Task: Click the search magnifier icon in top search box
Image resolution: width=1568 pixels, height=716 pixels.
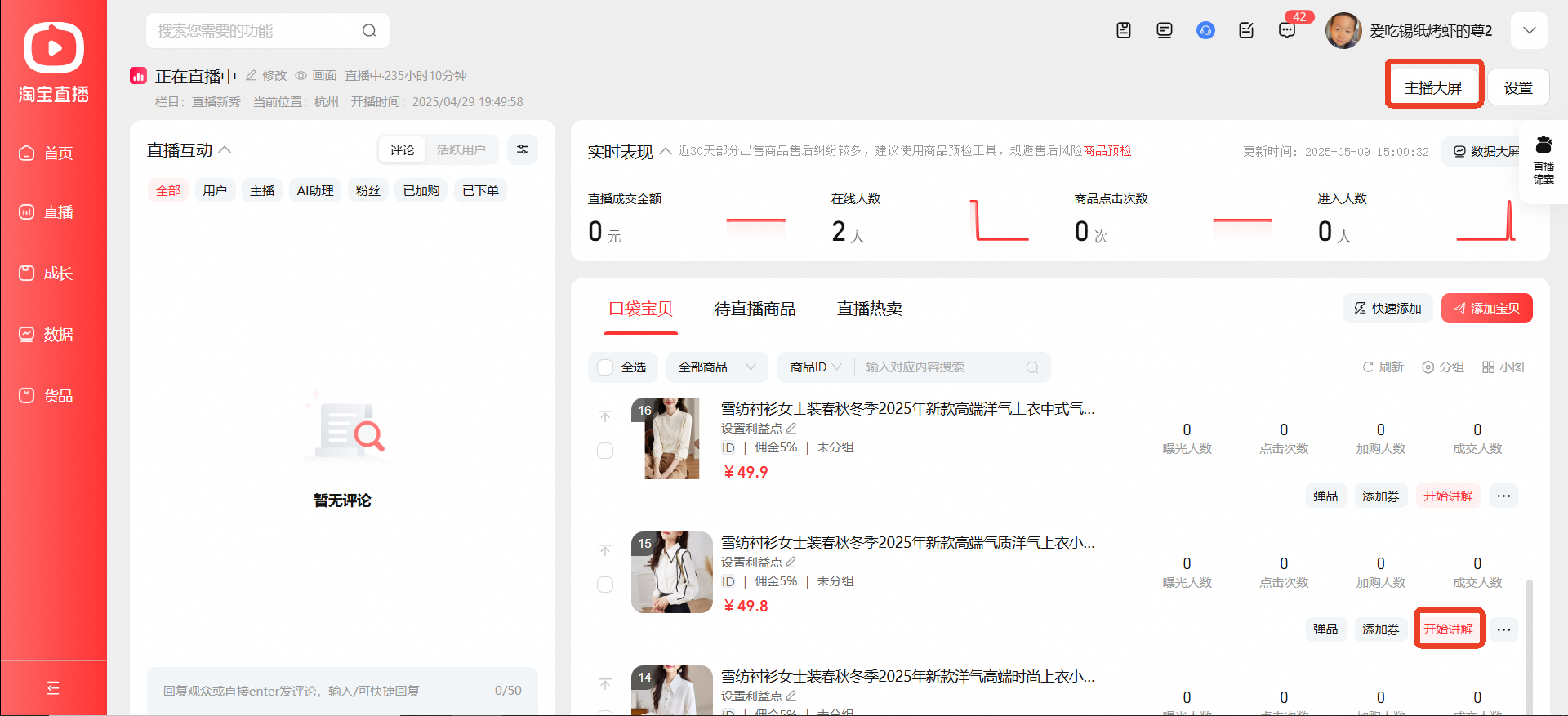Action: coord(369,30)
